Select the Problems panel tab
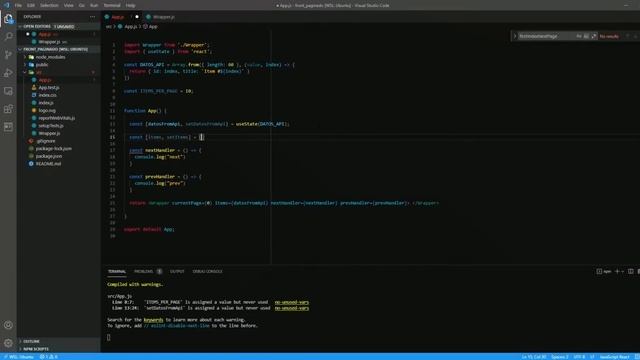 (x=144, y=271)
